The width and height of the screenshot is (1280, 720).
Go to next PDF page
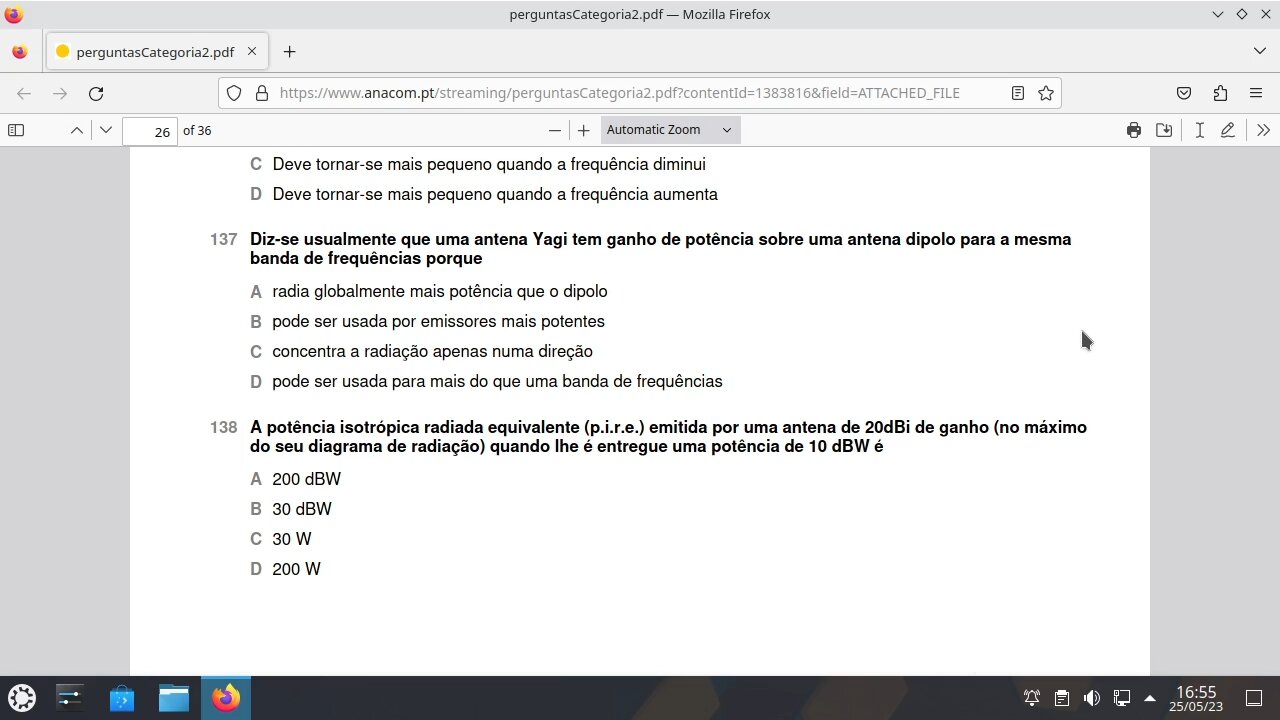click(106, 130)
